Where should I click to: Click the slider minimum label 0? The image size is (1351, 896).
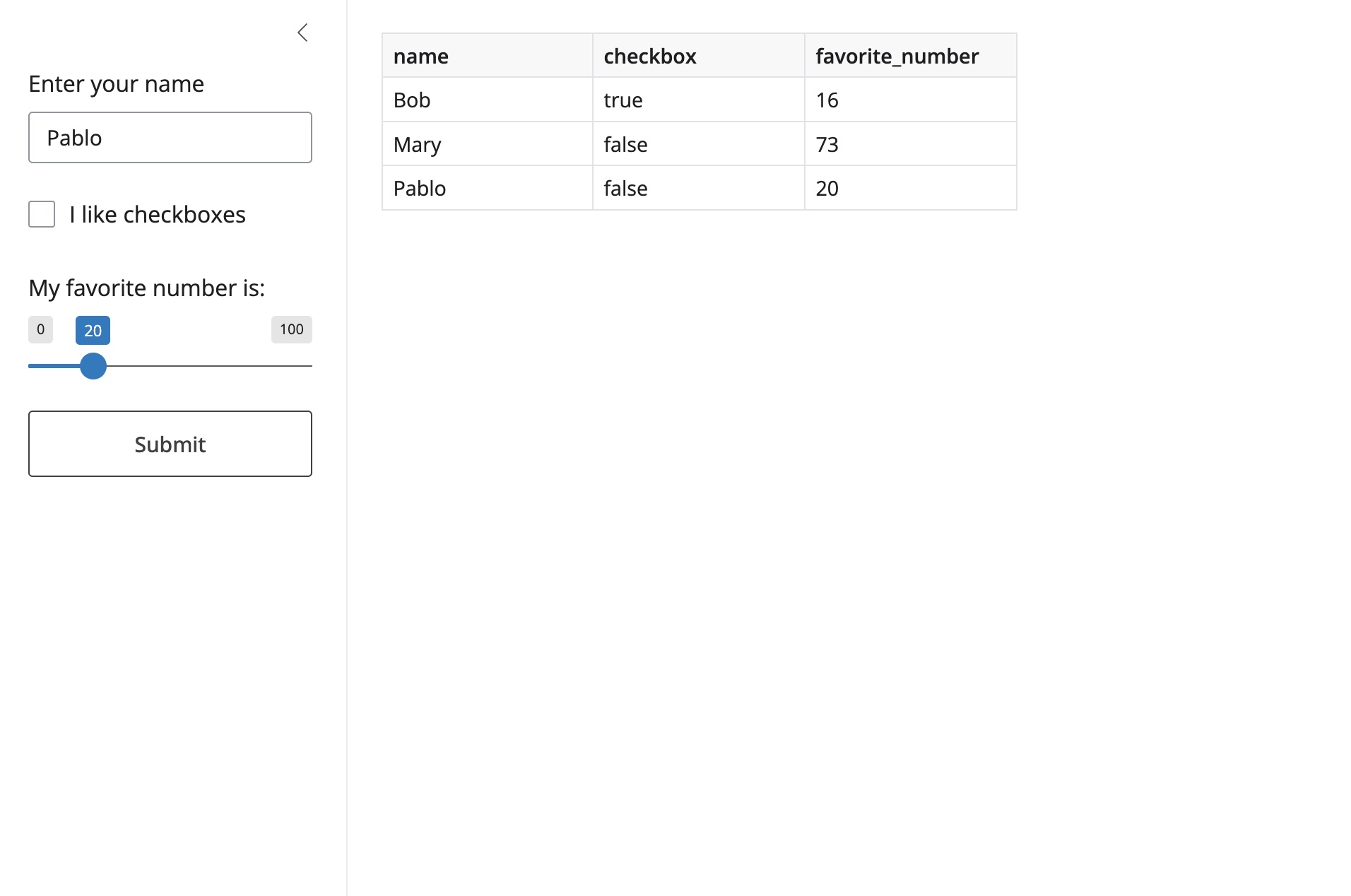point(40,329)
